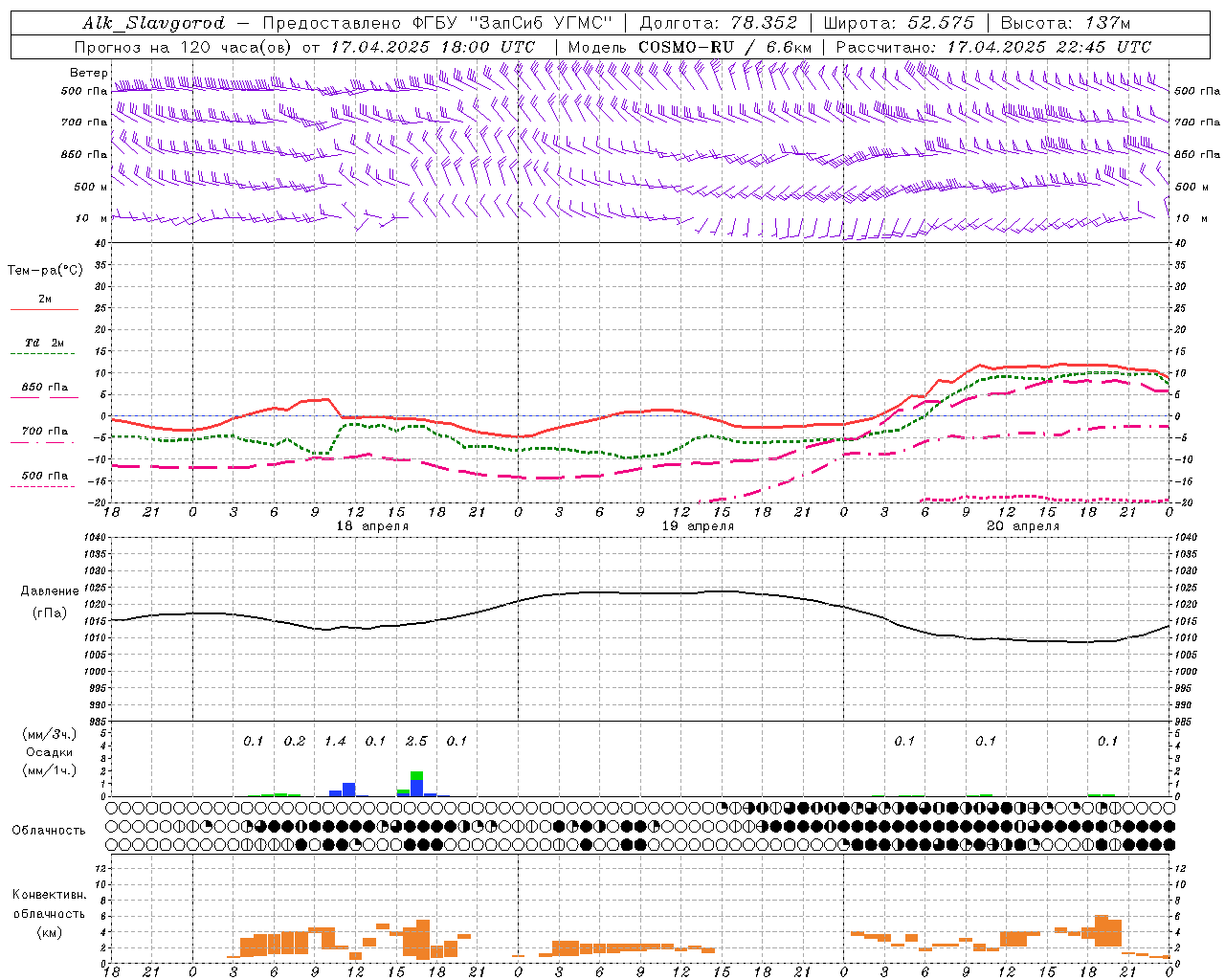Click the "(гПа)" unit under Давление

point(50,613)
